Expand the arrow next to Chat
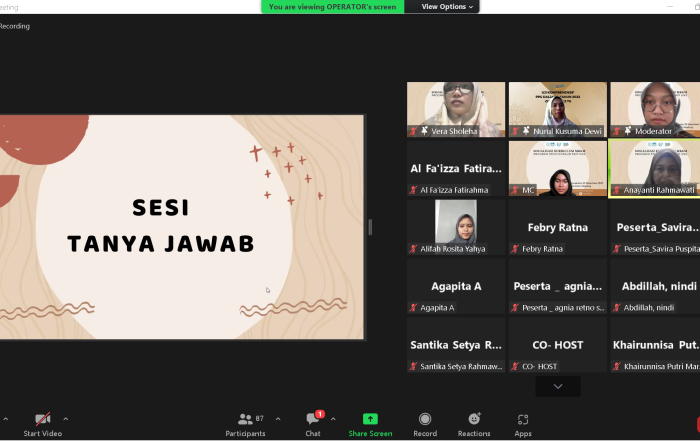 pyautogui.click(x=333, y=419)
